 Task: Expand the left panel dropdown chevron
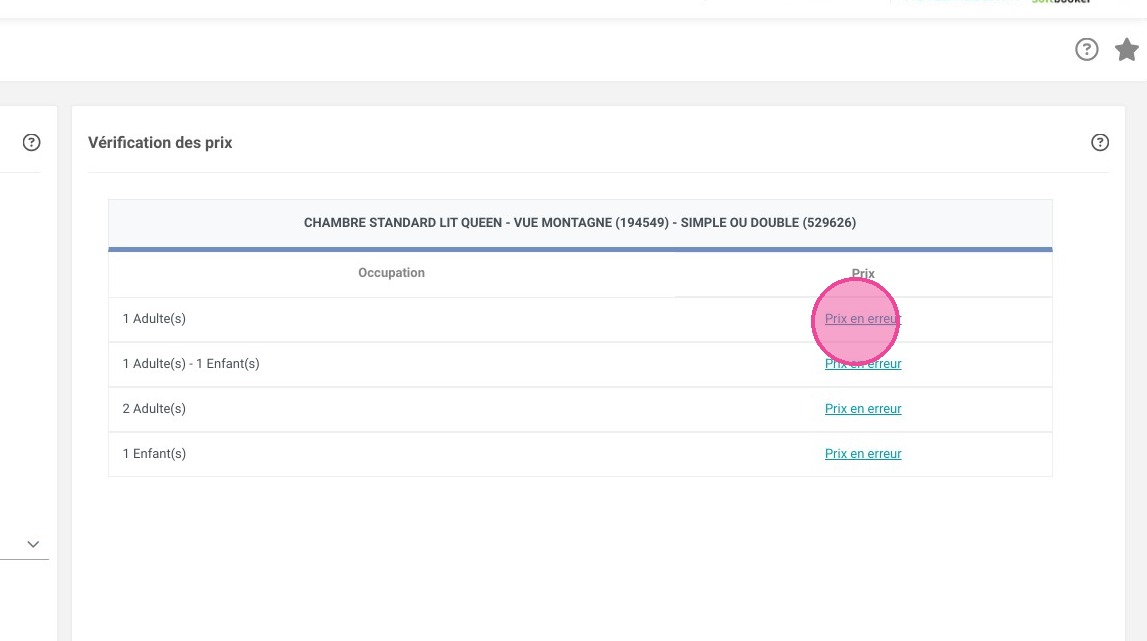pyautogui.click(x=33, y=544)
